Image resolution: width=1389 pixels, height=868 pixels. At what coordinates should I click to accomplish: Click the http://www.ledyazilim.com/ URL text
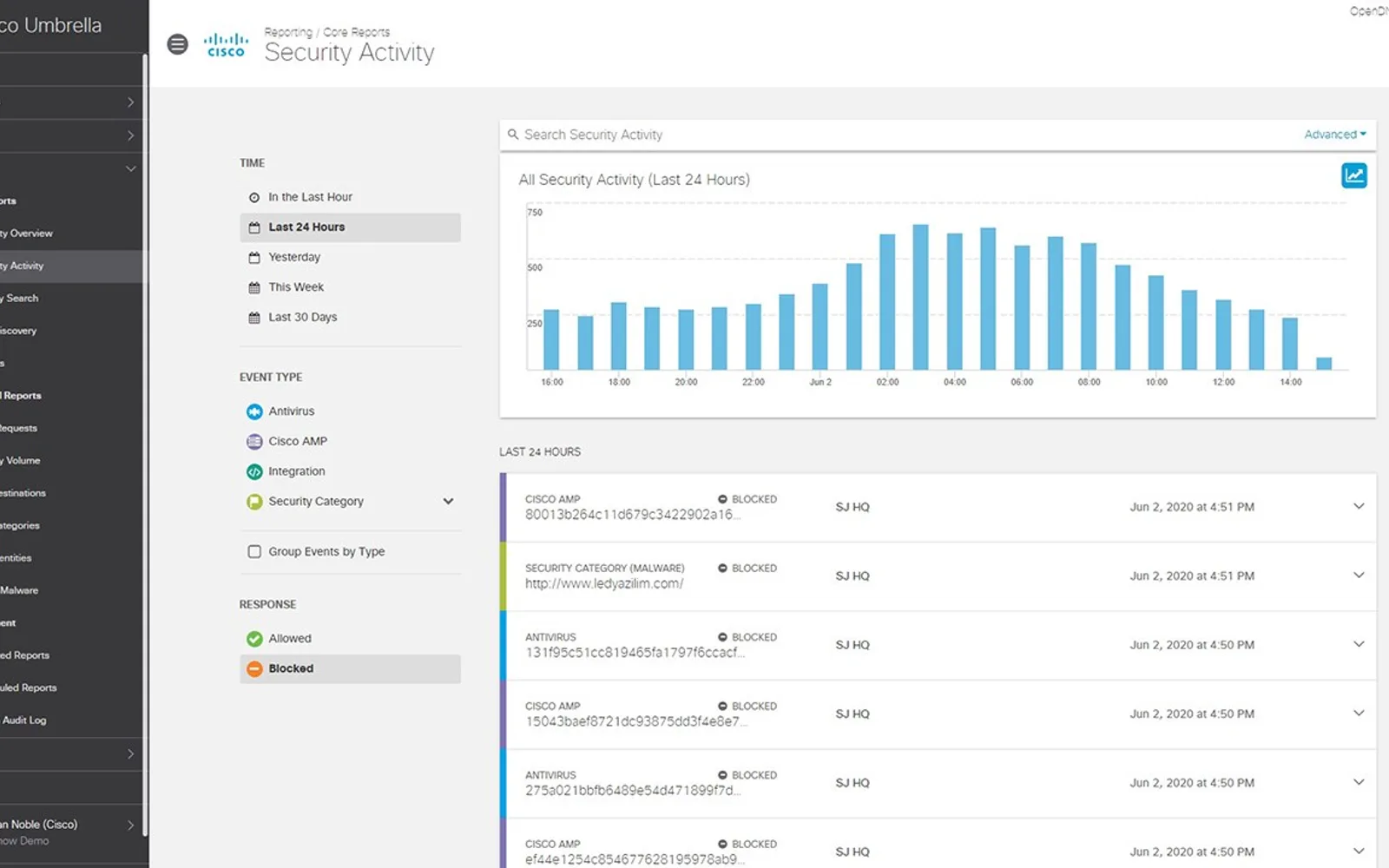(x=604, y=584)
